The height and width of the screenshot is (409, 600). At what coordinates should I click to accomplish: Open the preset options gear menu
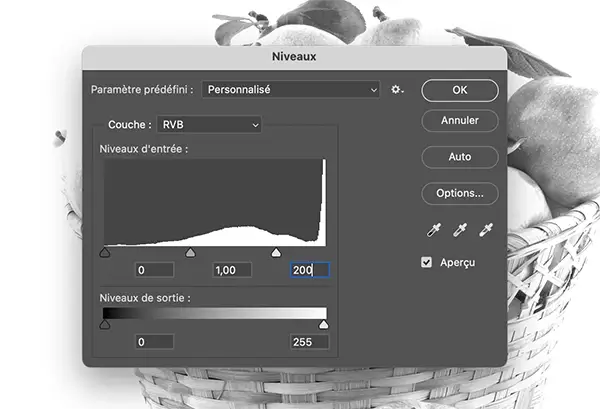(397, 90)
